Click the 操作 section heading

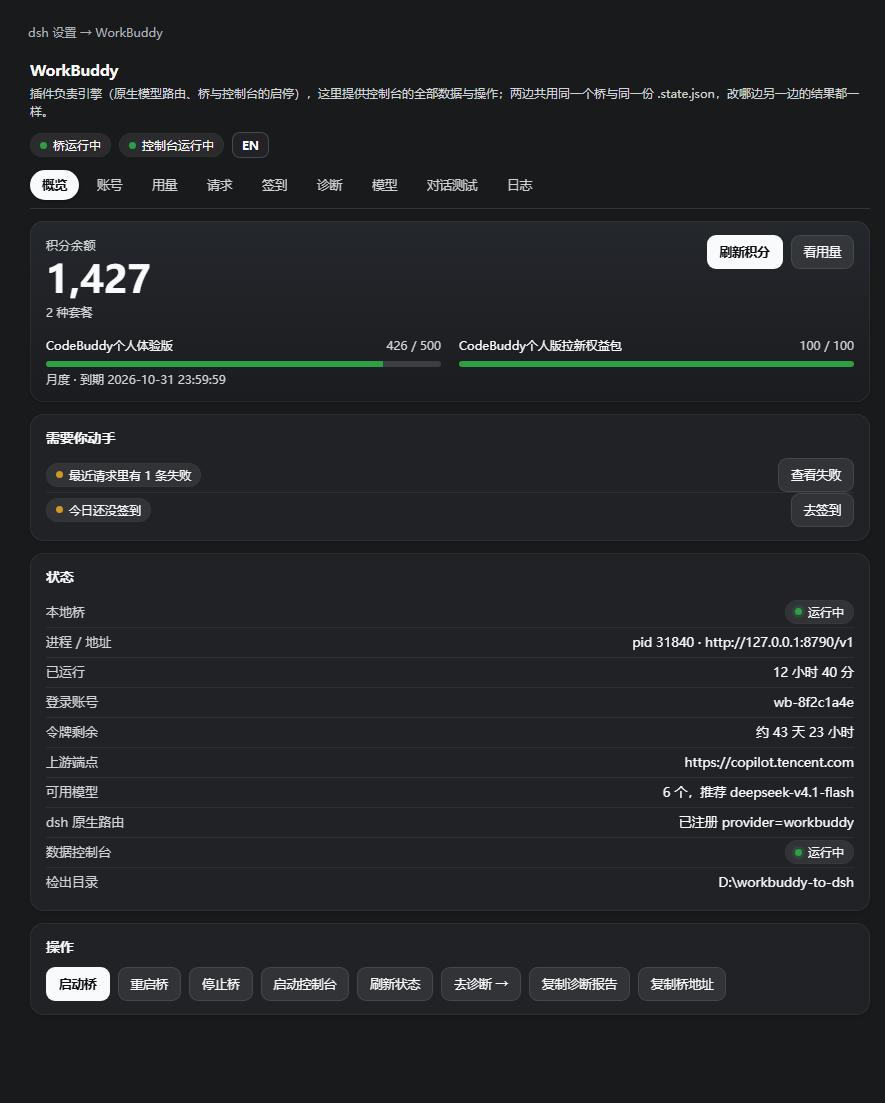click(x=60, y=947)
